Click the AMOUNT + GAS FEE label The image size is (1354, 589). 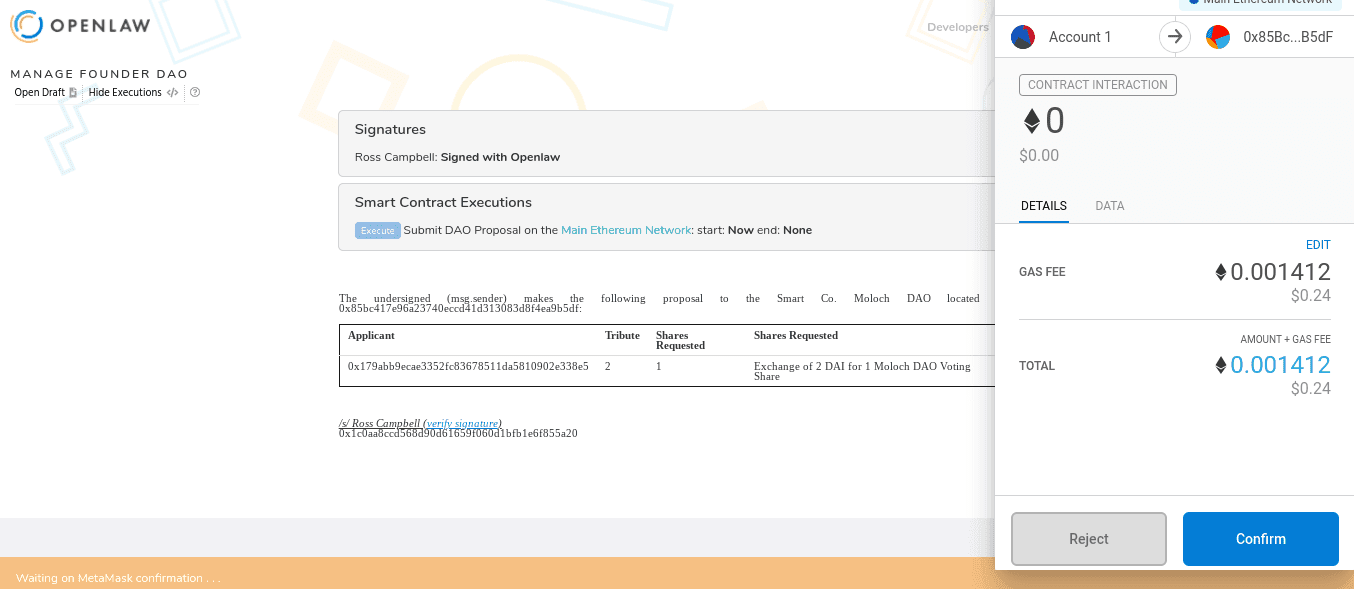pyautogui.click(x=1285, y=340)
